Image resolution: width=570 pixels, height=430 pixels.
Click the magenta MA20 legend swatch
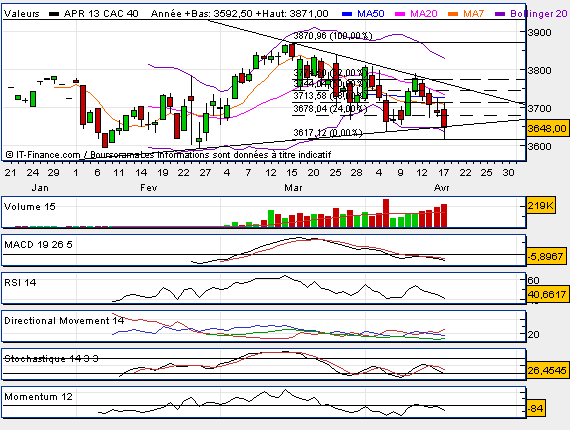(x=400, y=14)
